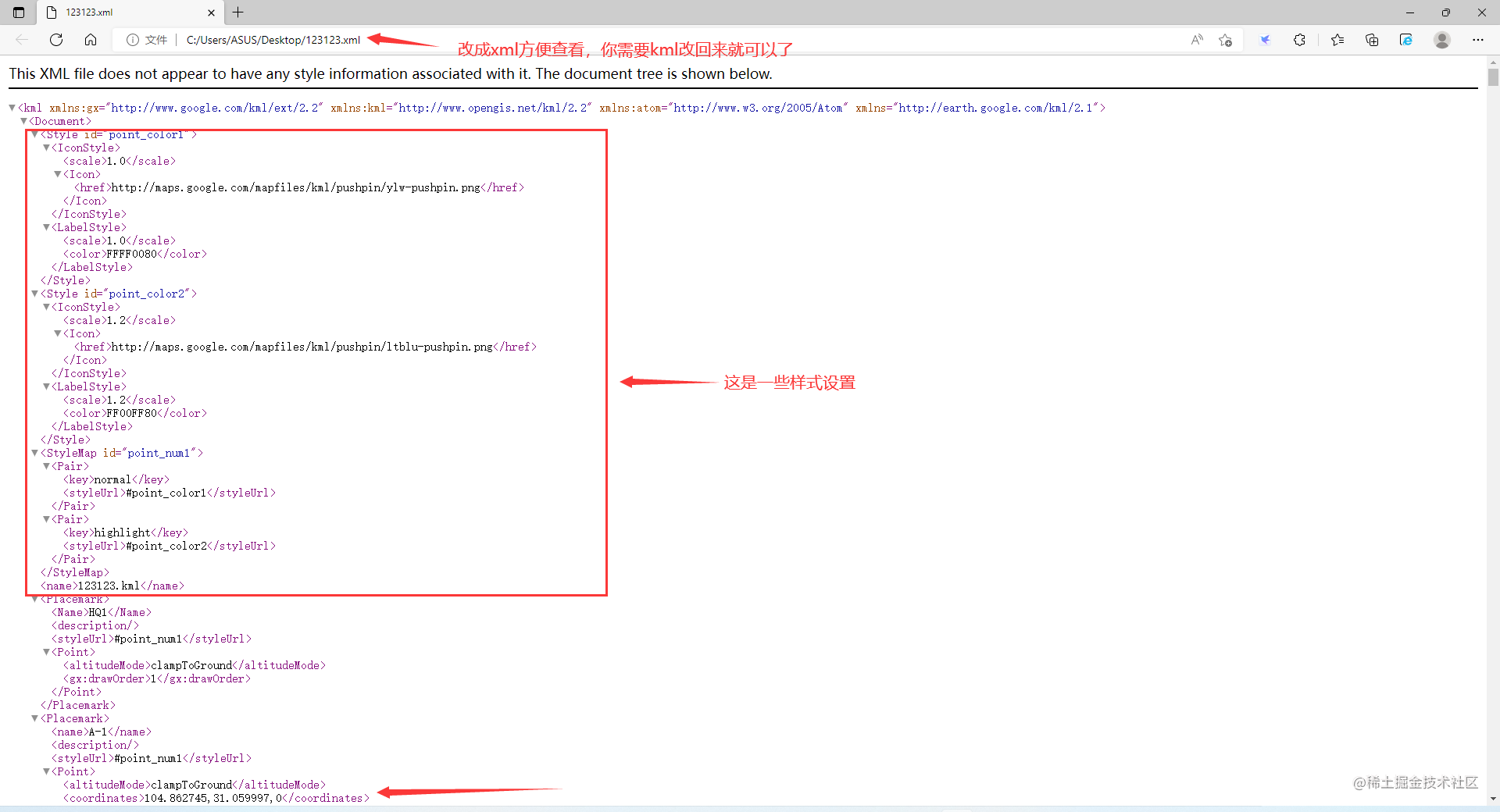Collapse the Icon node with ylw-pushpin href
Screen dimensions: 1500x812
(x=57, y=174)
